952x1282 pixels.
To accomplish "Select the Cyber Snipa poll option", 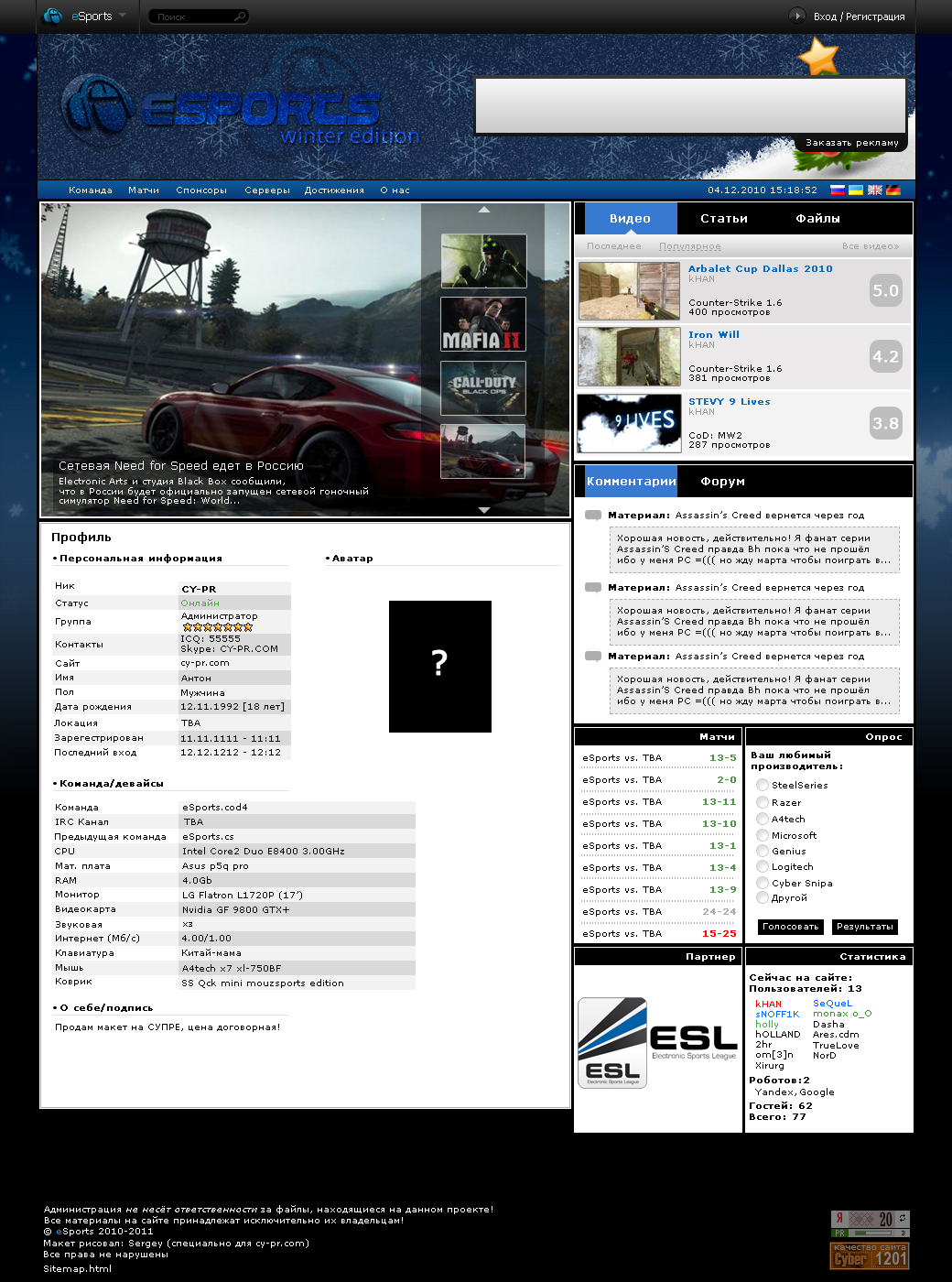I will [763, 883].
